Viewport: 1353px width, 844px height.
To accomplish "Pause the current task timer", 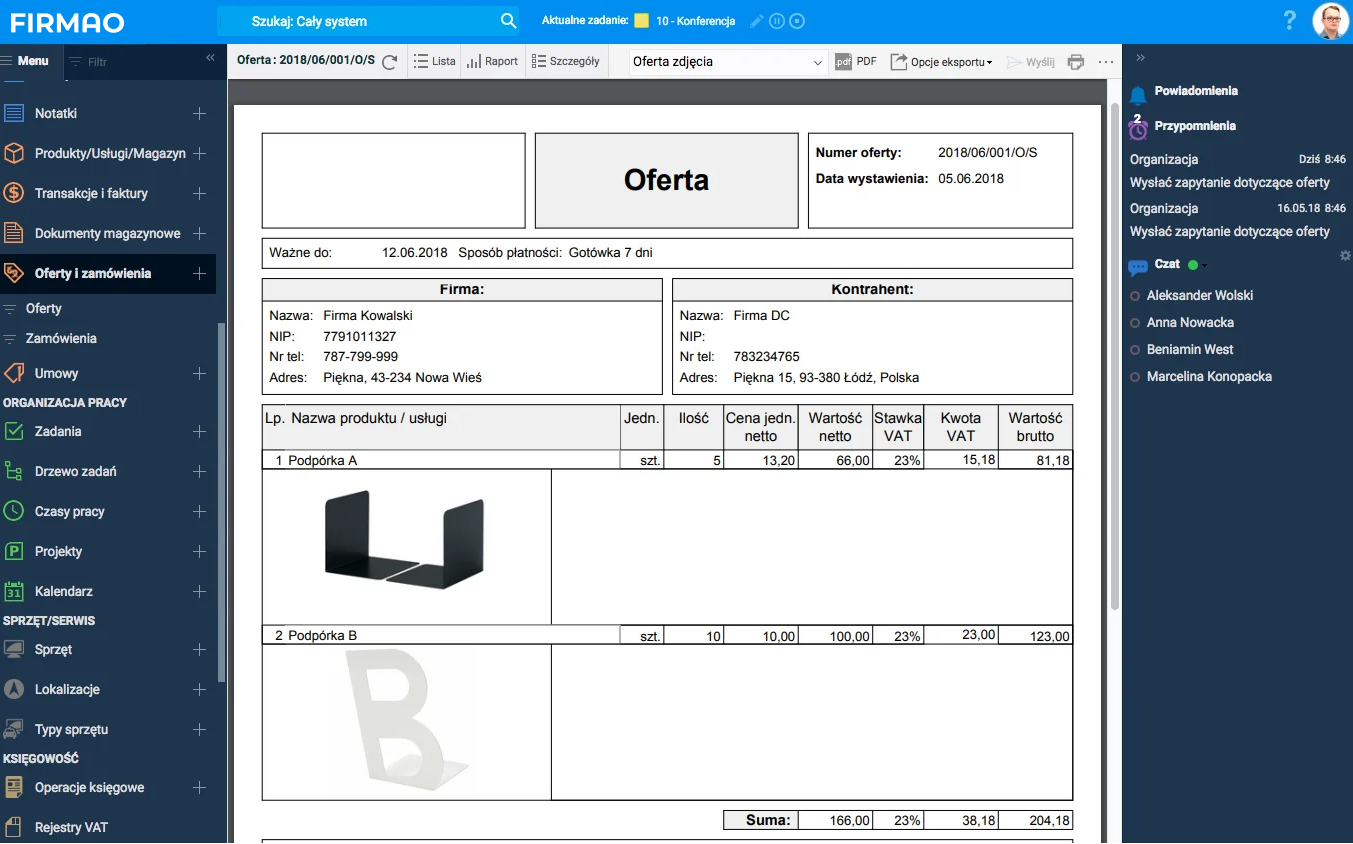I will 777,21.
